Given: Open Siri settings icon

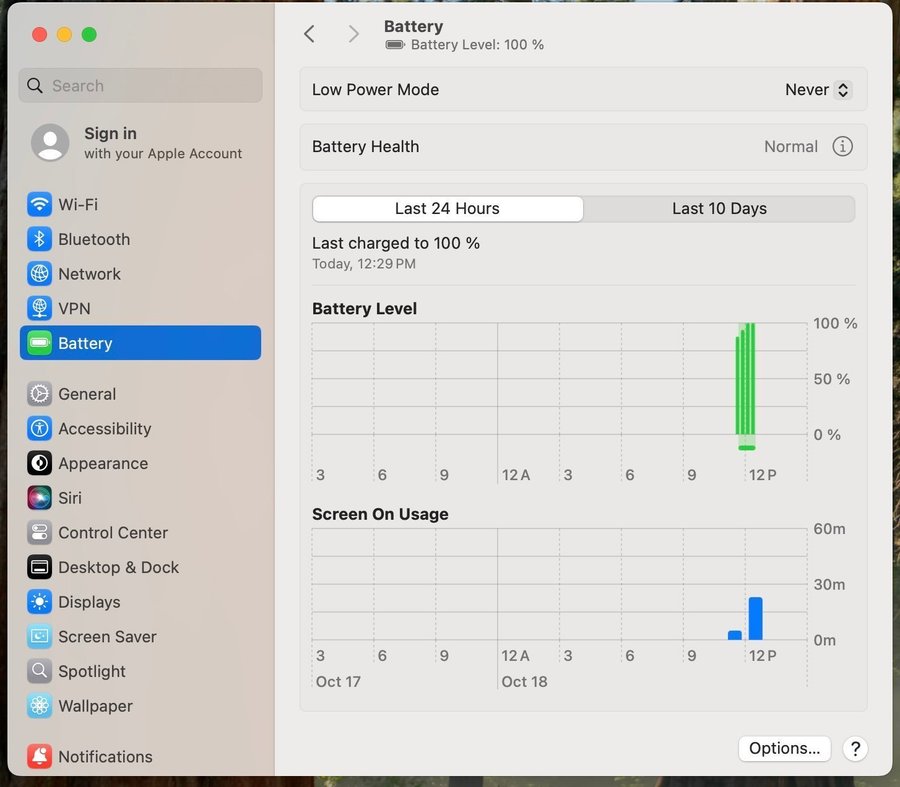Looking at the screenshot, I should click(40, 498).
